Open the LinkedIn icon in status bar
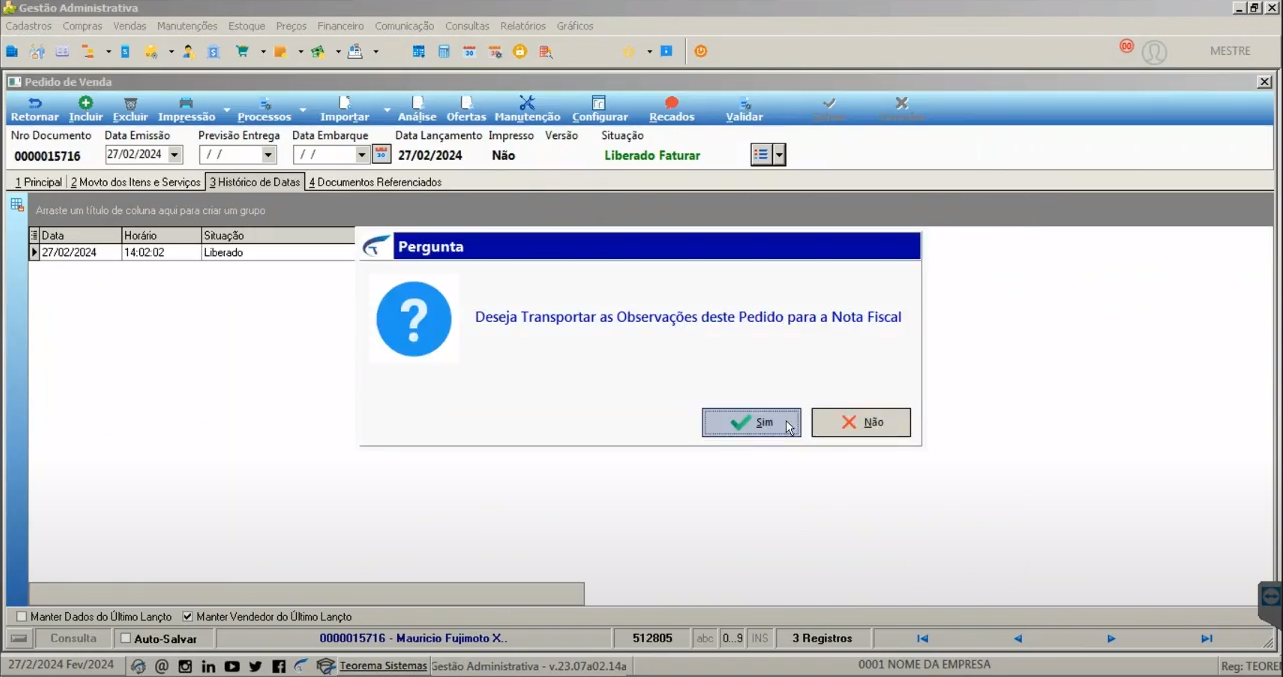The width and height of the screenshot is (1283, 677). pos(208,666)
